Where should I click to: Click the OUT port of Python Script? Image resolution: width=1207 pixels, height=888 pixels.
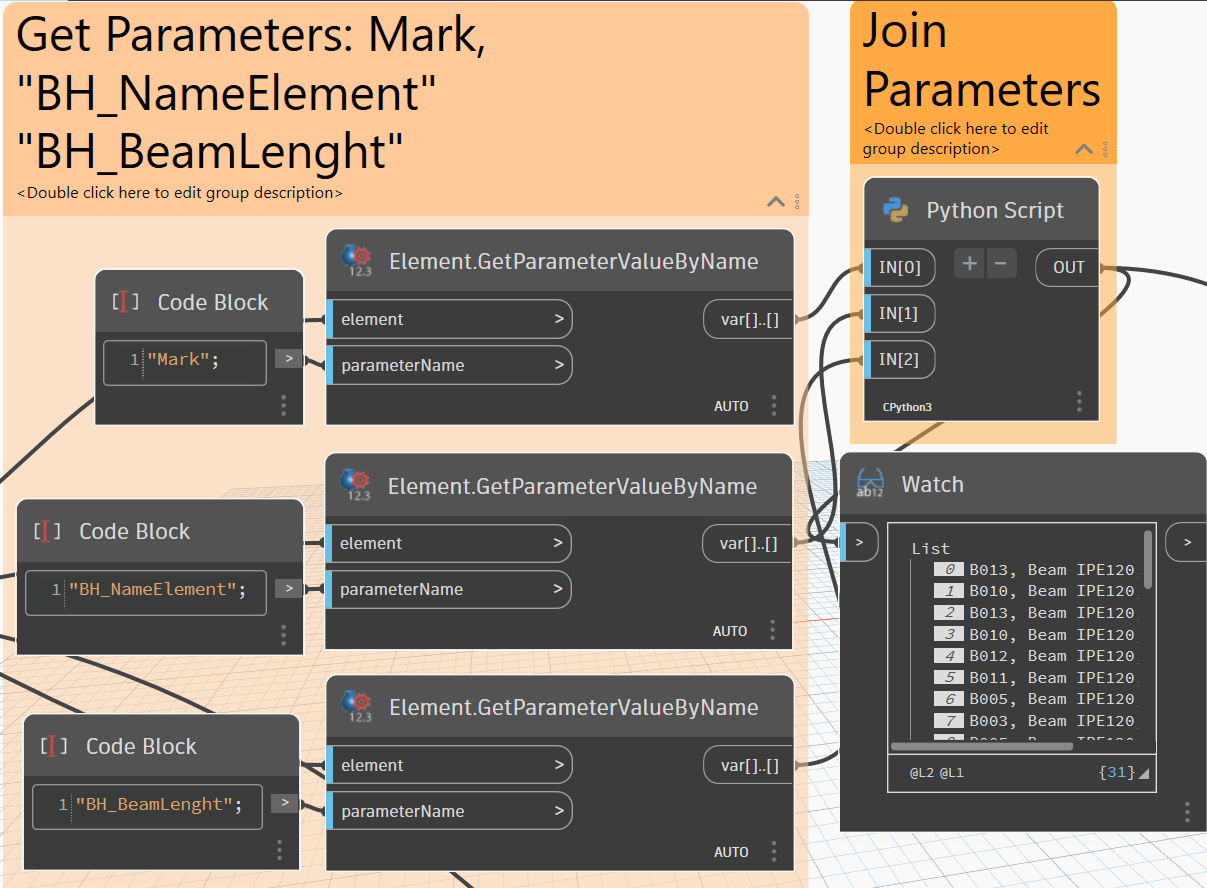(1068, 267)
